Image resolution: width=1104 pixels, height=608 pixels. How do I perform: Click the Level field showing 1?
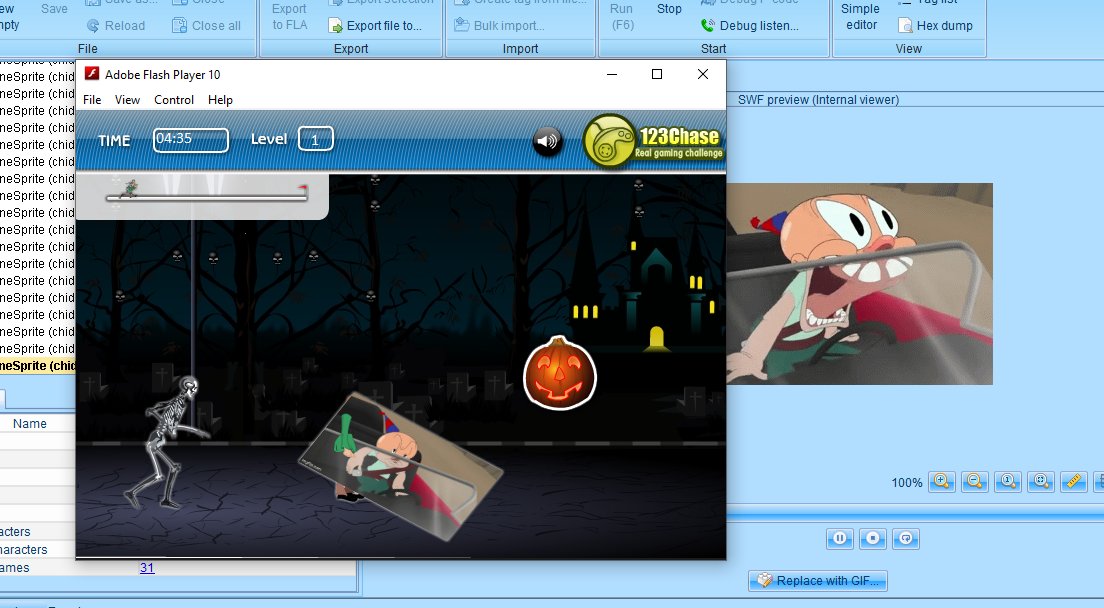coord(315,139)
